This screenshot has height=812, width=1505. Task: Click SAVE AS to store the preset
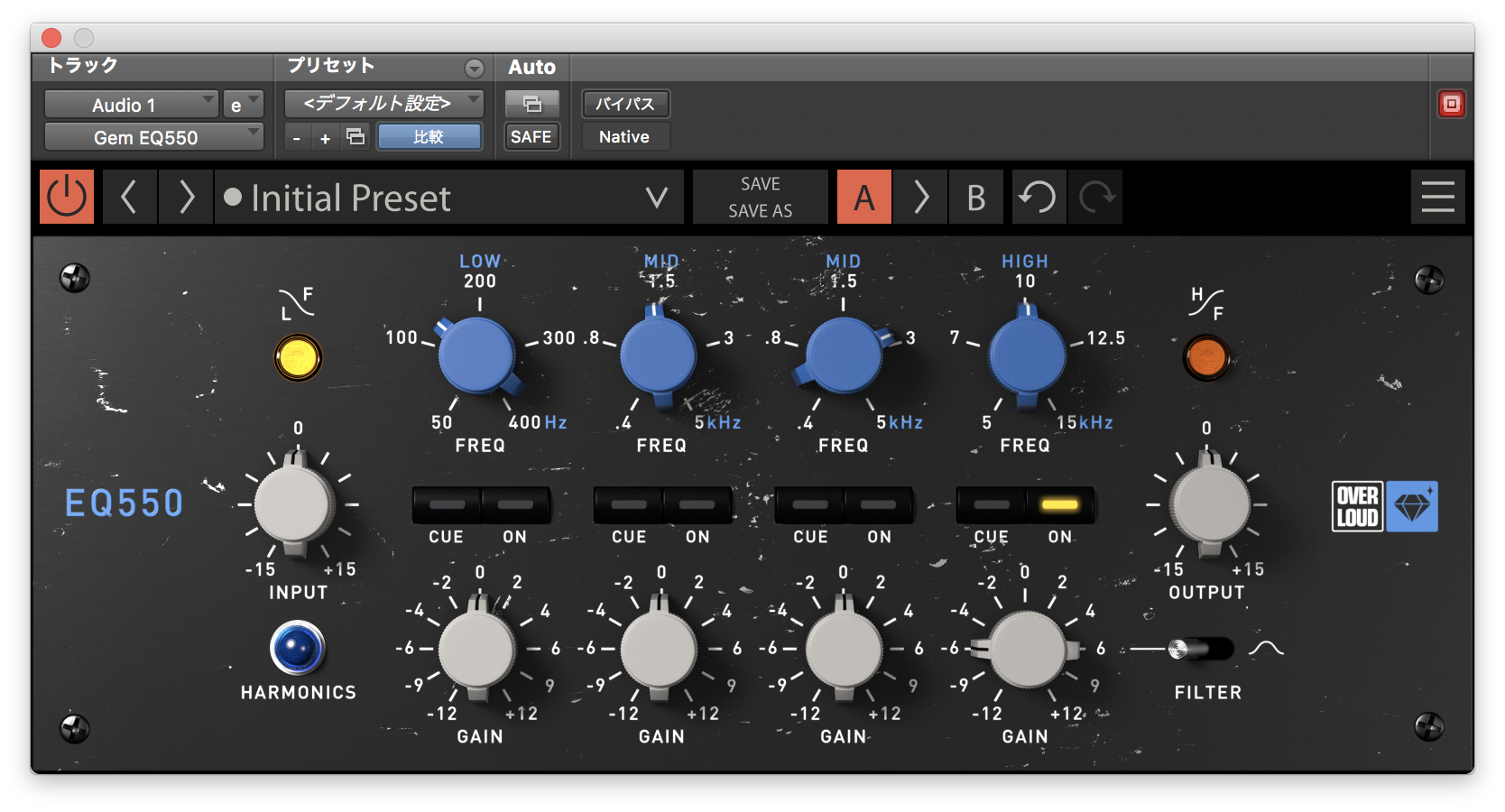(x=760, y=211)
